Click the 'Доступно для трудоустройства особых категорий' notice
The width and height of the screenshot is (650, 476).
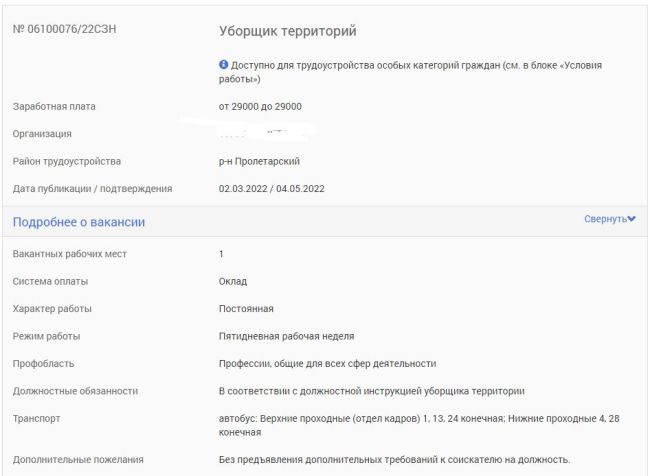(x=410, y=72)
